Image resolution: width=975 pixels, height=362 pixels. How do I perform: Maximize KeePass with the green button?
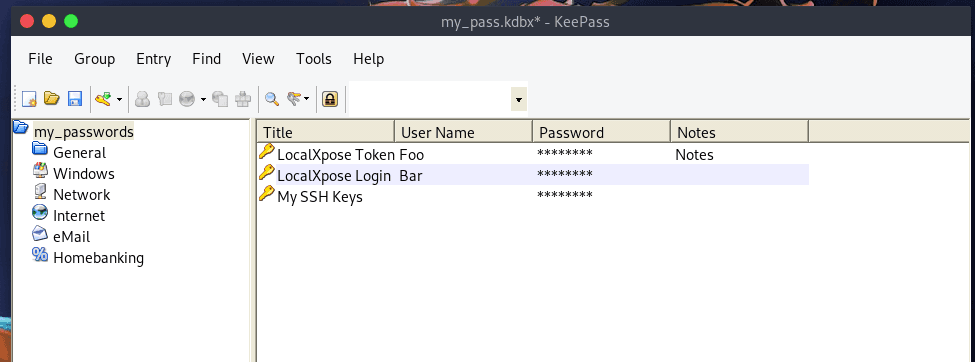71,21
